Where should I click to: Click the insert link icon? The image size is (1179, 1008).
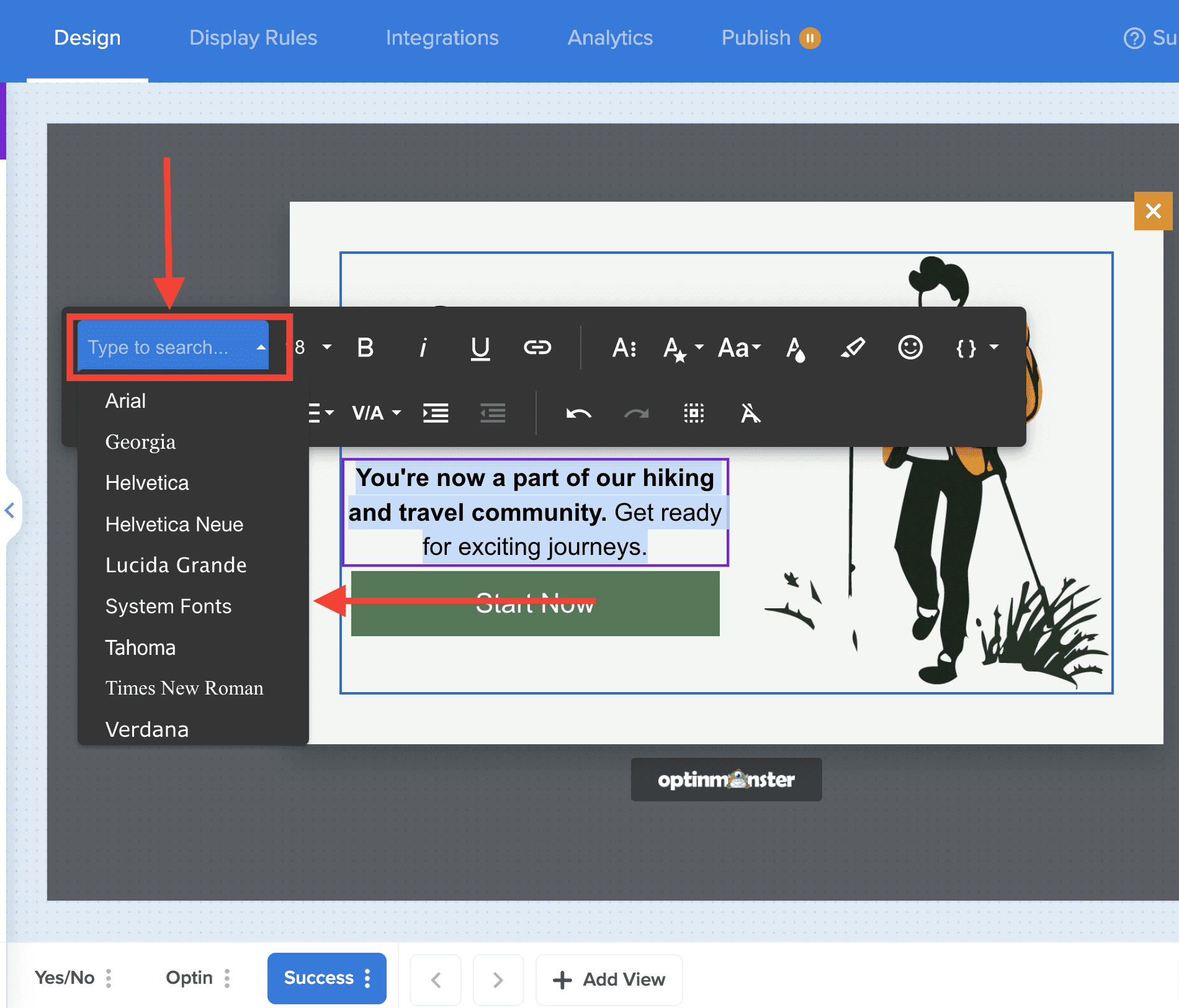537,348
